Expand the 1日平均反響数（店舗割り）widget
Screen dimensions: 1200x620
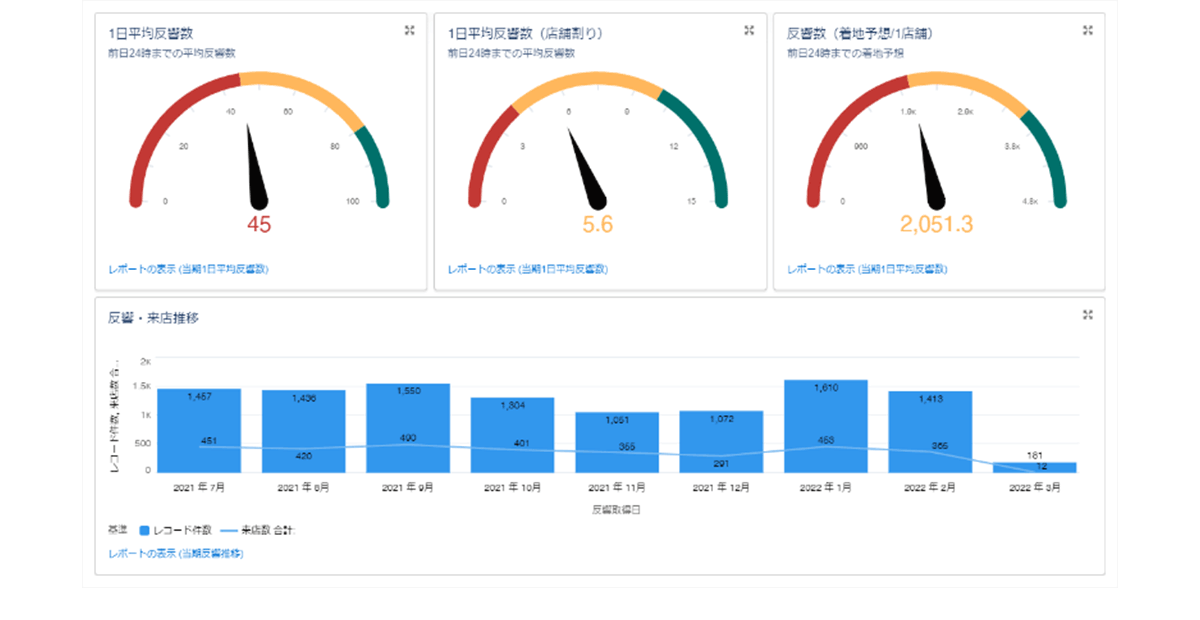point(748,31)
